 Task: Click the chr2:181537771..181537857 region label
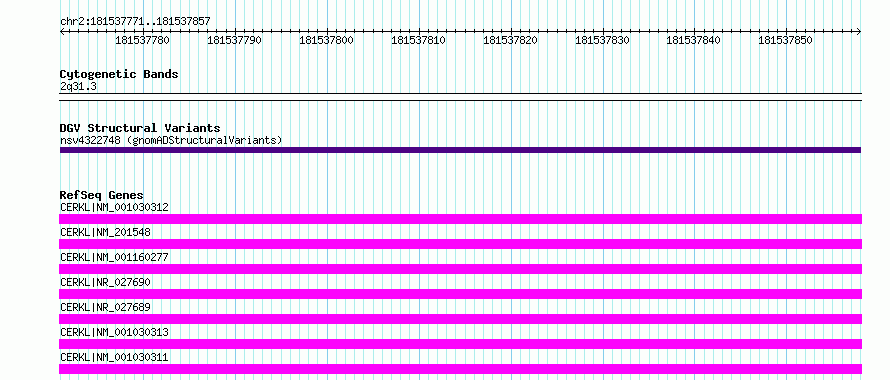135,22
